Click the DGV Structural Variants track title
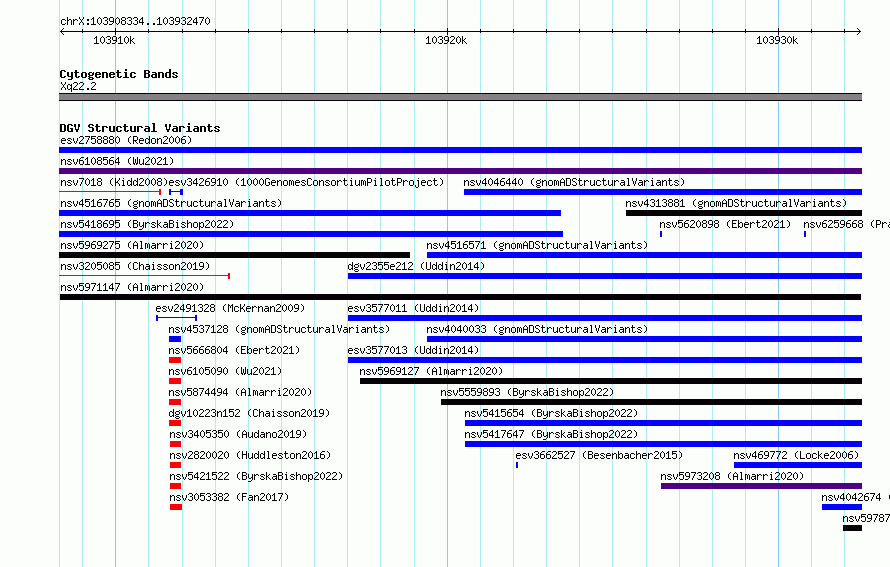The width and height of the screenshot is (890, 567). pos(140,128)
